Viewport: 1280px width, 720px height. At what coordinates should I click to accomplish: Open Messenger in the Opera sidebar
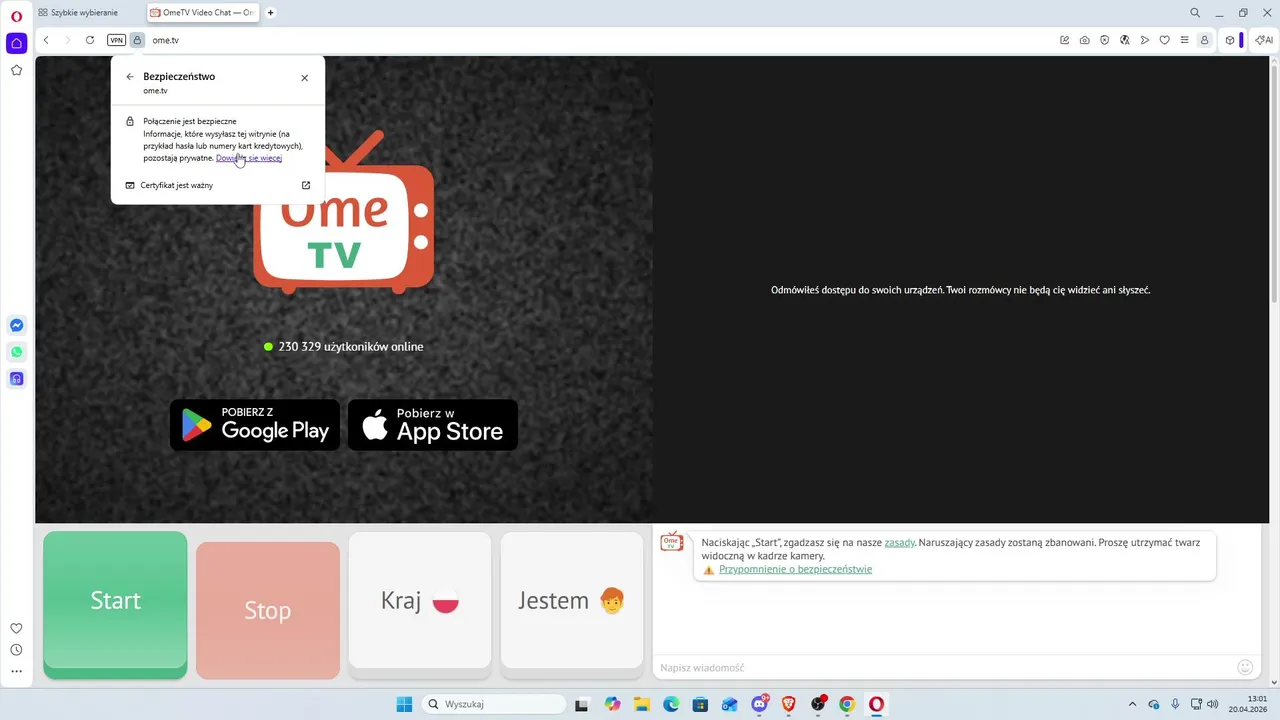pyautogui.click(x=16, y=325)
